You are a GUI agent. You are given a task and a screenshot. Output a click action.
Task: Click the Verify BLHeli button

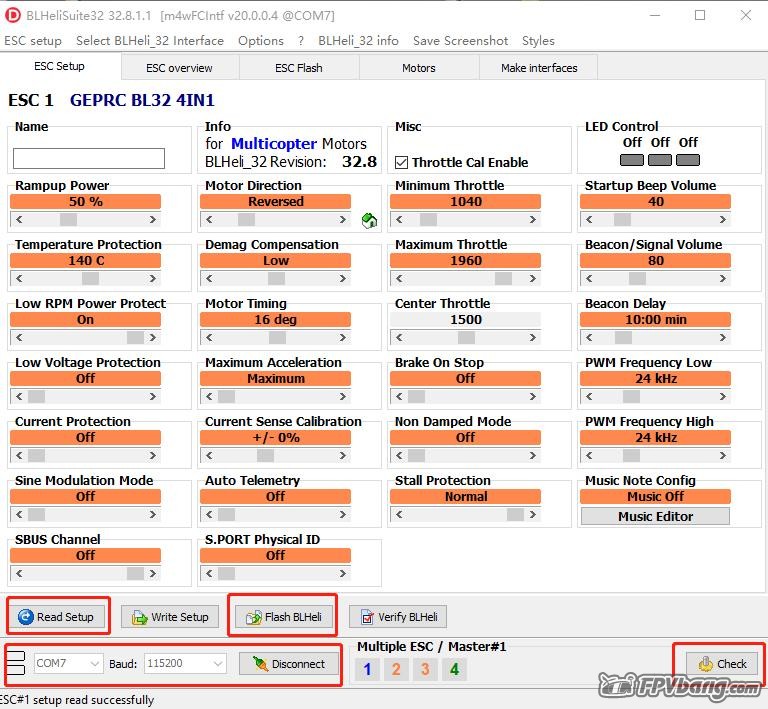(x=398, y=617)
